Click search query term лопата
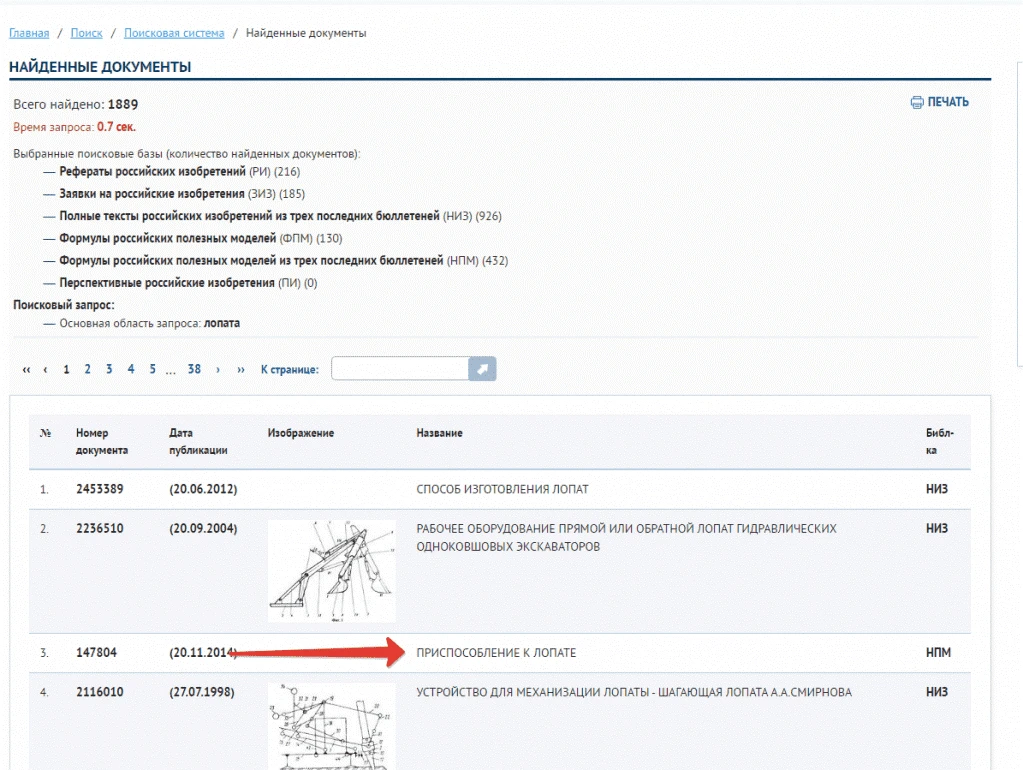The height and width of the screenshot is (770, 1023). click(222, 323)
